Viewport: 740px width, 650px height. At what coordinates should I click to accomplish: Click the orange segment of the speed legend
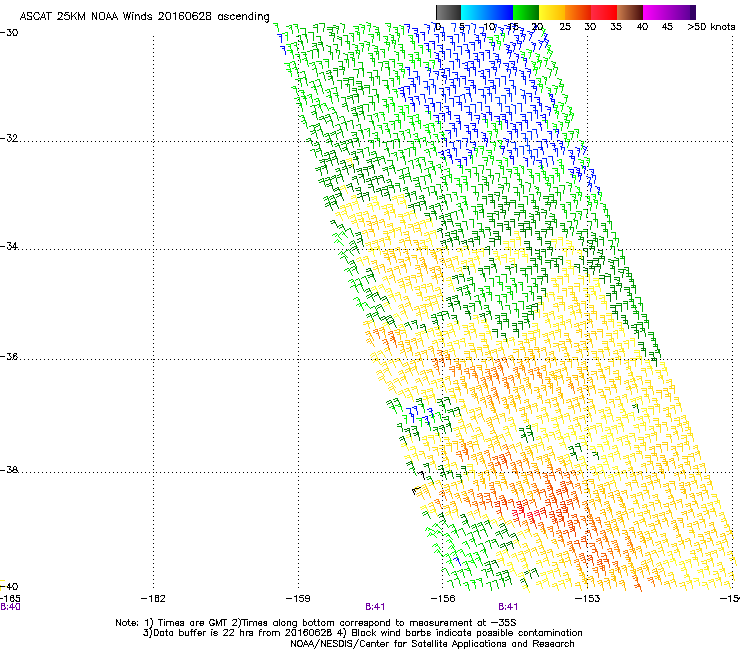click(x=578, y=12)
